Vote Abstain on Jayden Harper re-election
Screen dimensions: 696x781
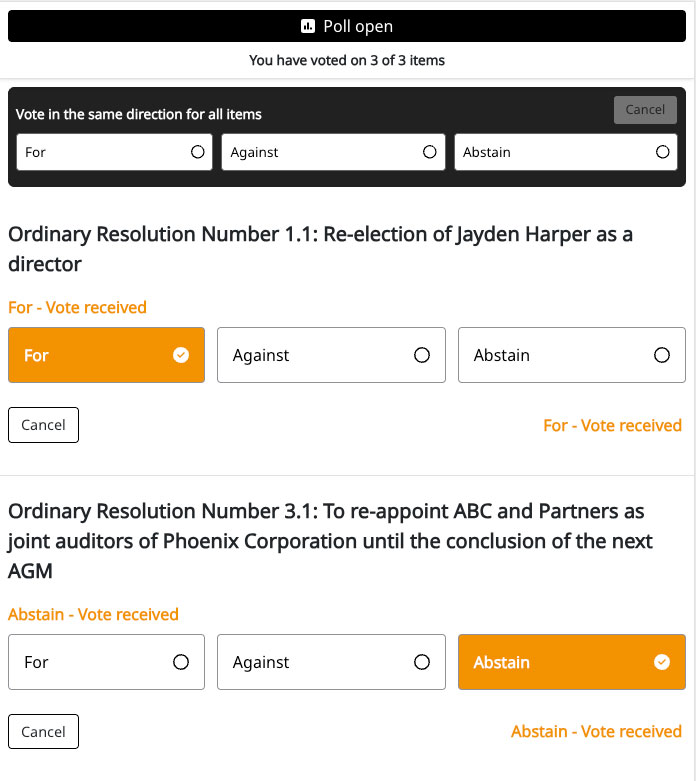(x=571, y=355)
